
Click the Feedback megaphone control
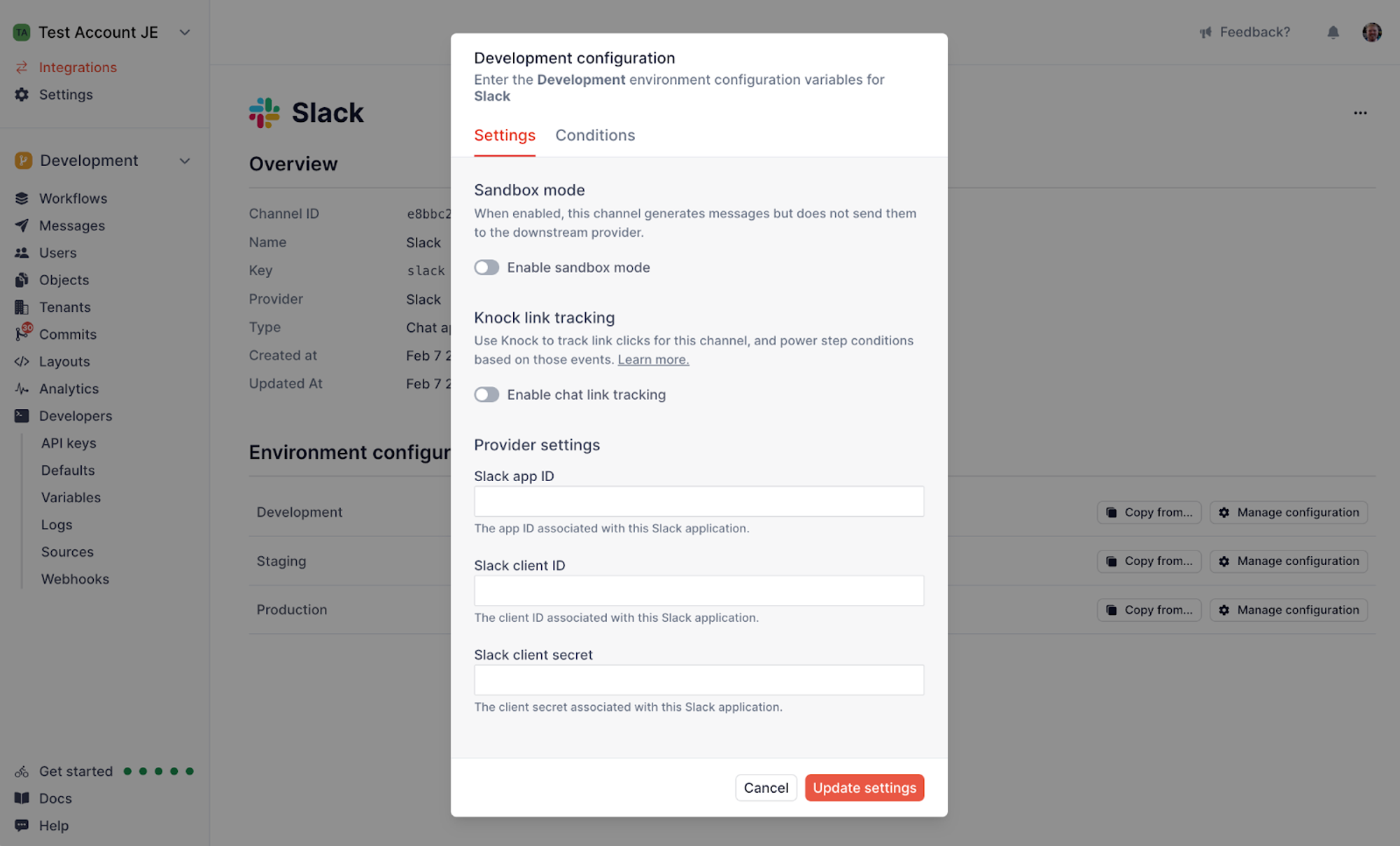(1204, 32)
